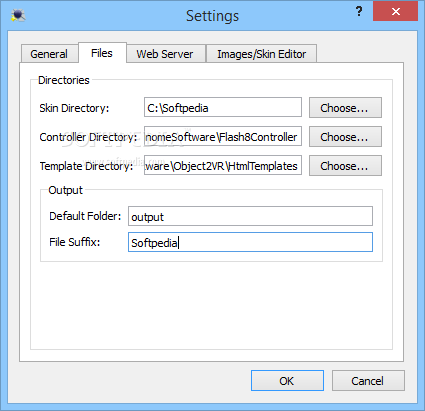Switch to the General tab
The height and width of the screenshot is (411, 425).
click(x=49, y=54)
